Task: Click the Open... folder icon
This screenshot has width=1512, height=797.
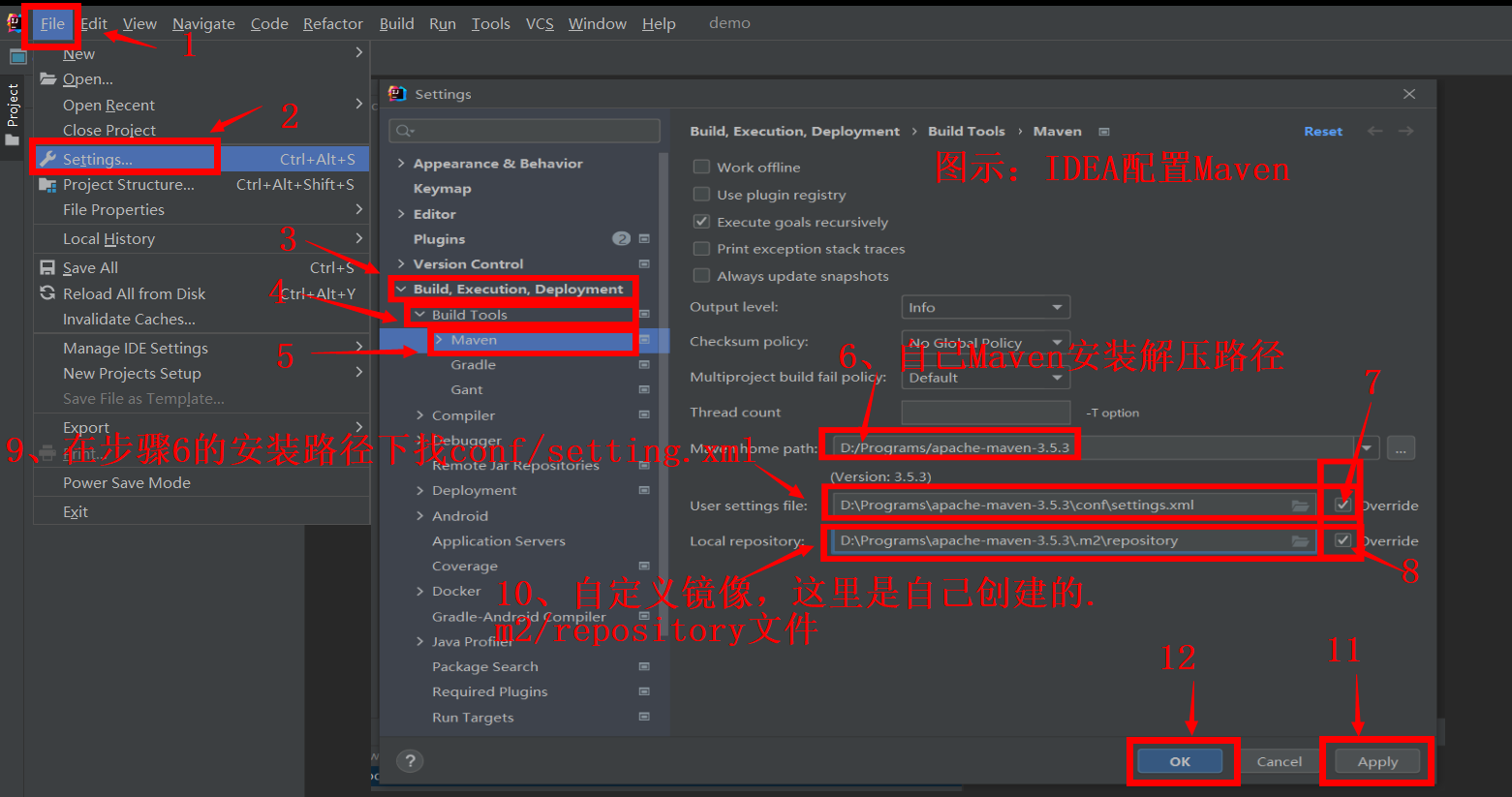Action: point(47,78)
